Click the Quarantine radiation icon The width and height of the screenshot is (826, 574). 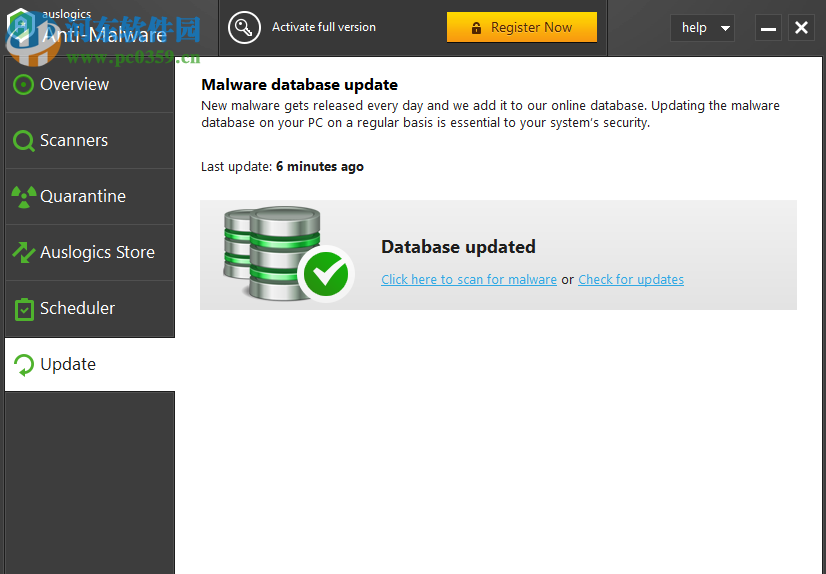(x=24, y=196)
